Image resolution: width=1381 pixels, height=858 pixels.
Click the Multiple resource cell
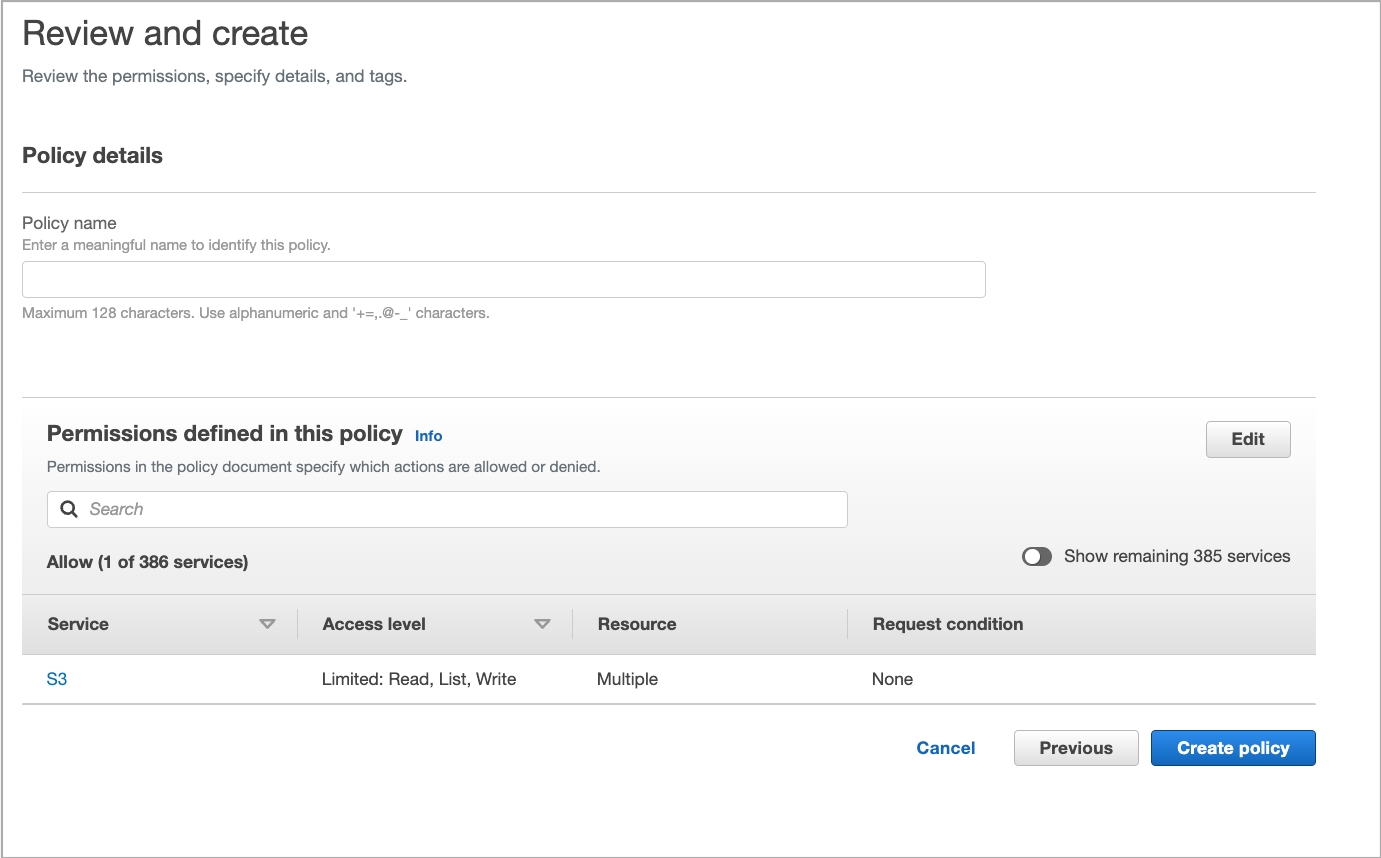tap(627, 679)
